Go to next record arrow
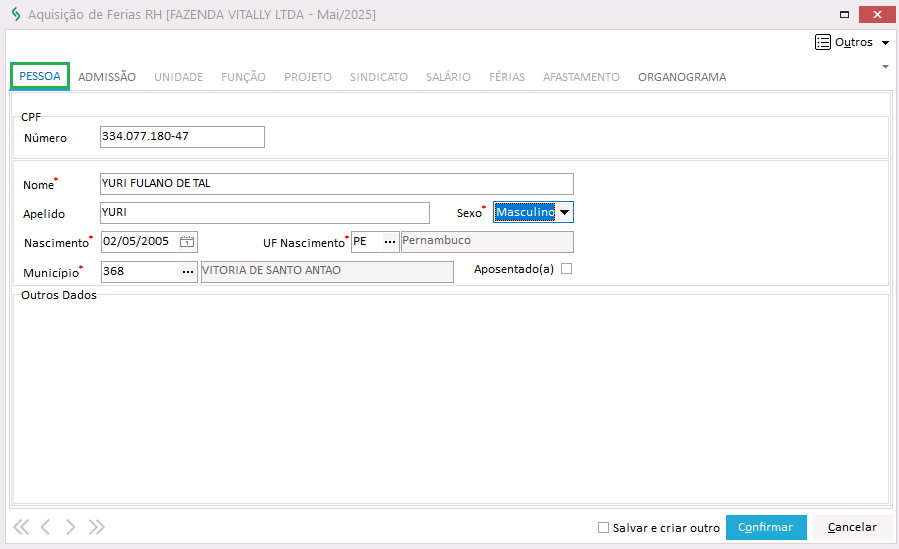Screen dimensions: 899x549 click(70, 527)
